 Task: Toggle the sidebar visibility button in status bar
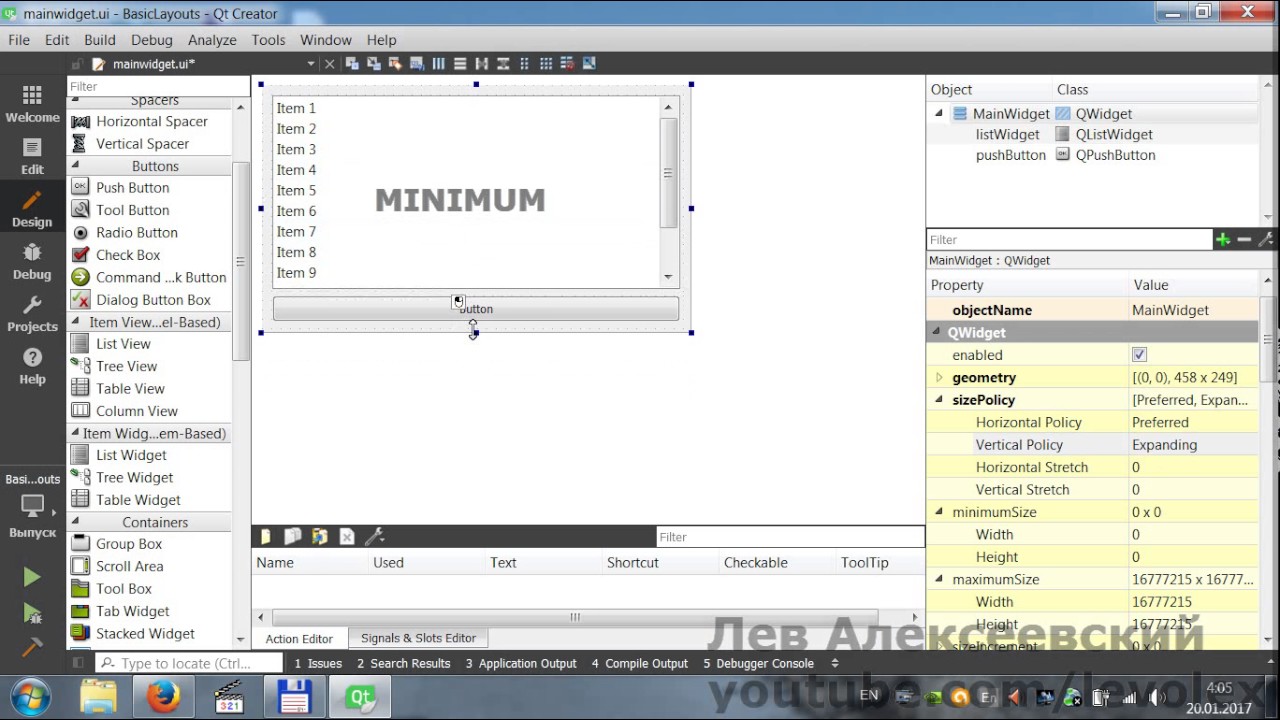point(78,663)
